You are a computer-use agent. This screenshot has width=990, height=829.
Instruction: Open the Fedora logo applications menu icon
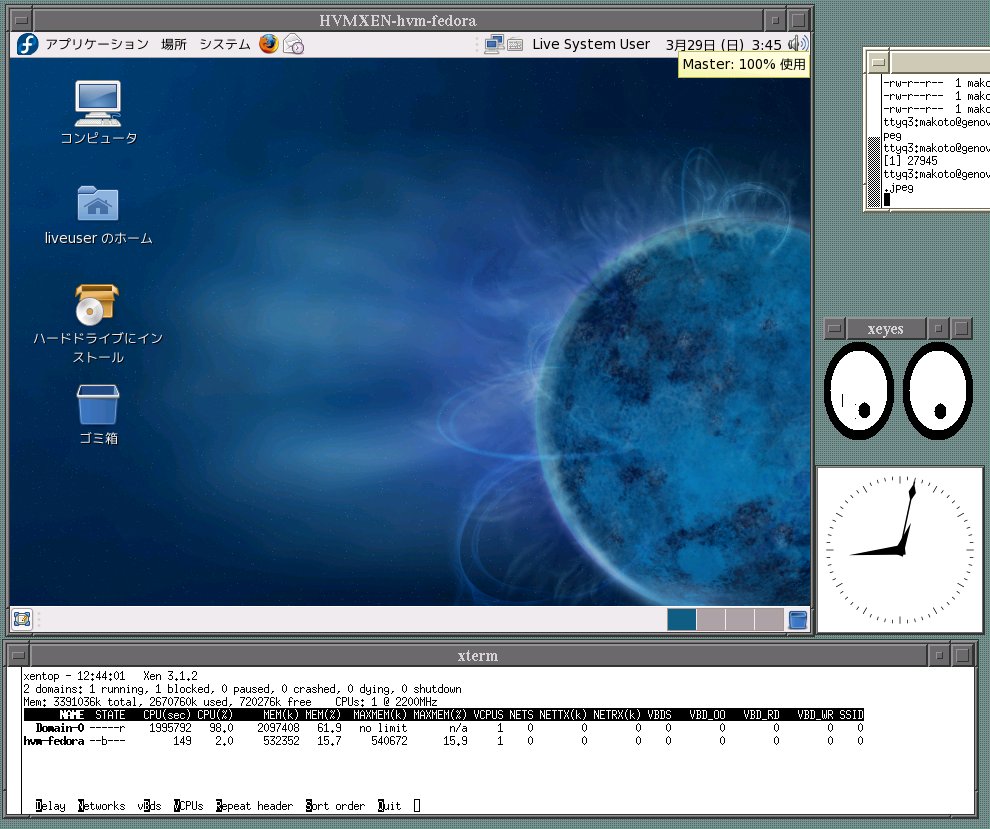click(x=27, y=44)
